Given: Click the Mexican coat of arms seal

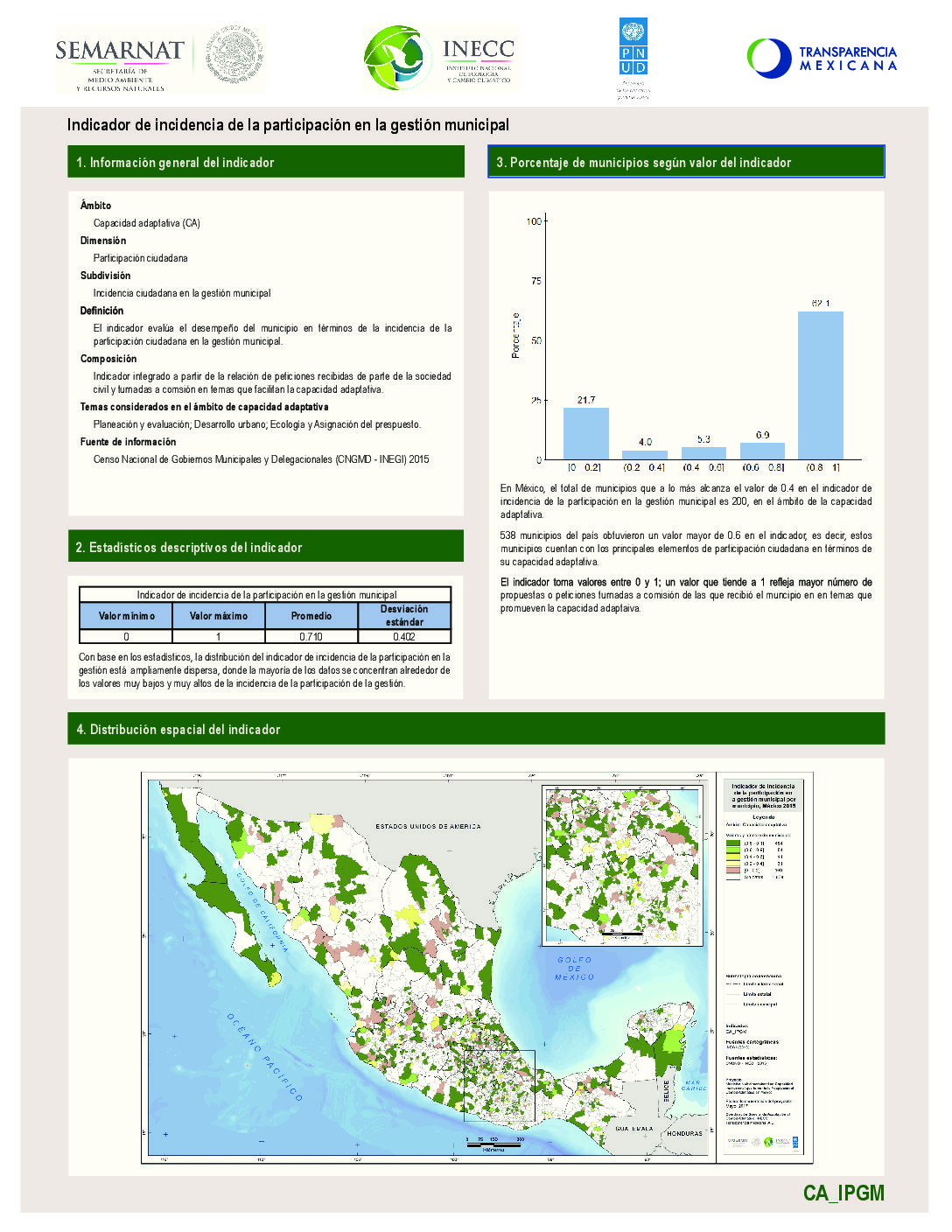Looking at the screenshot, I should (x=234, y=55).
